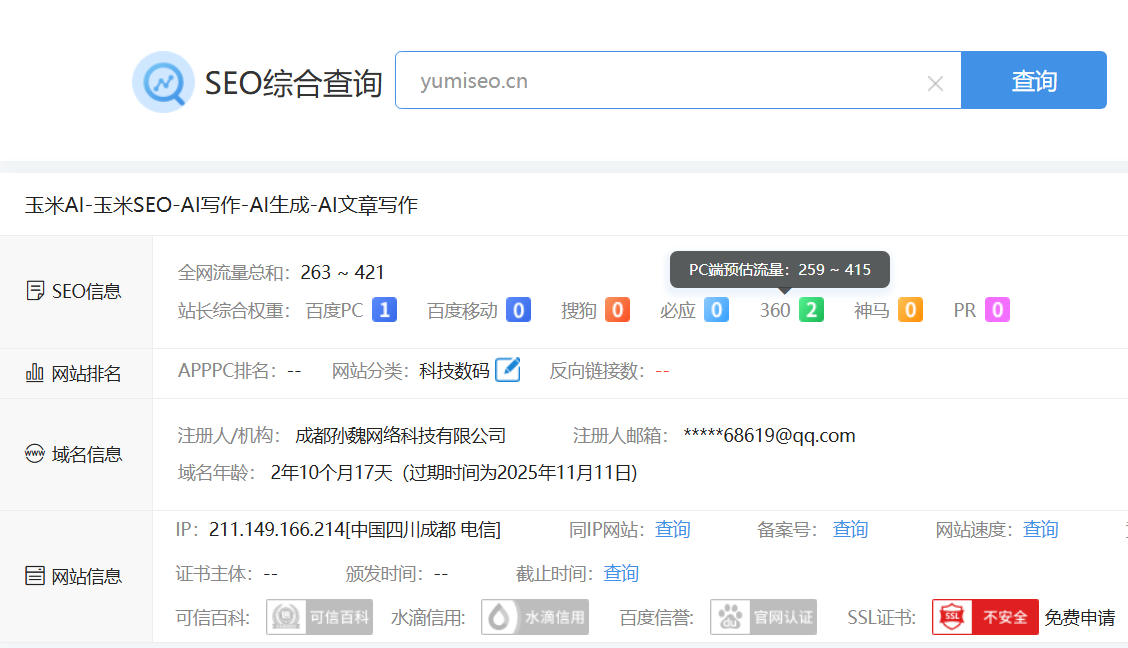Click the pink PR value badge
Image resolution: width=1128 pixels, height=648 pixels.
click(997, 310)
